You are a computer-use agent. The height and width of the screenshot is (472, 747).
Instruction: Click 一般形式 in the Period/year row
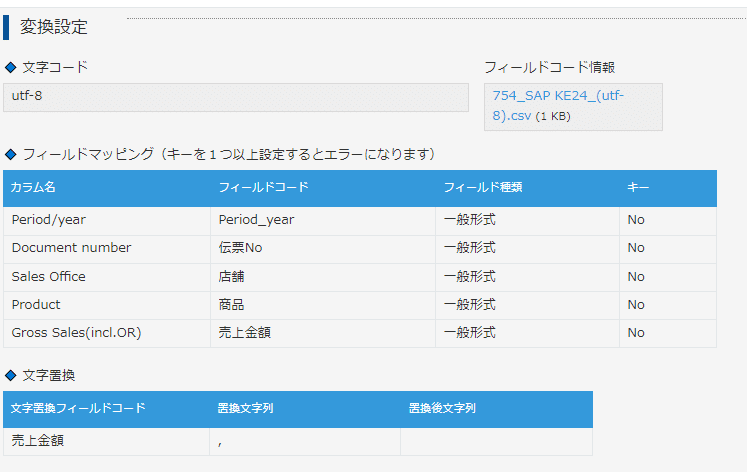tap(470, 220)
